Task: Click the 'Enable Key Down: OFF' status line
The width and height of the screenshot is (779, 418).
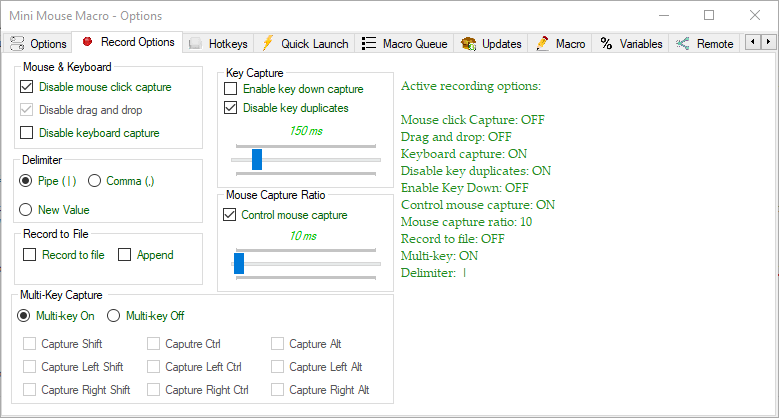Action: tap(465, 188)
